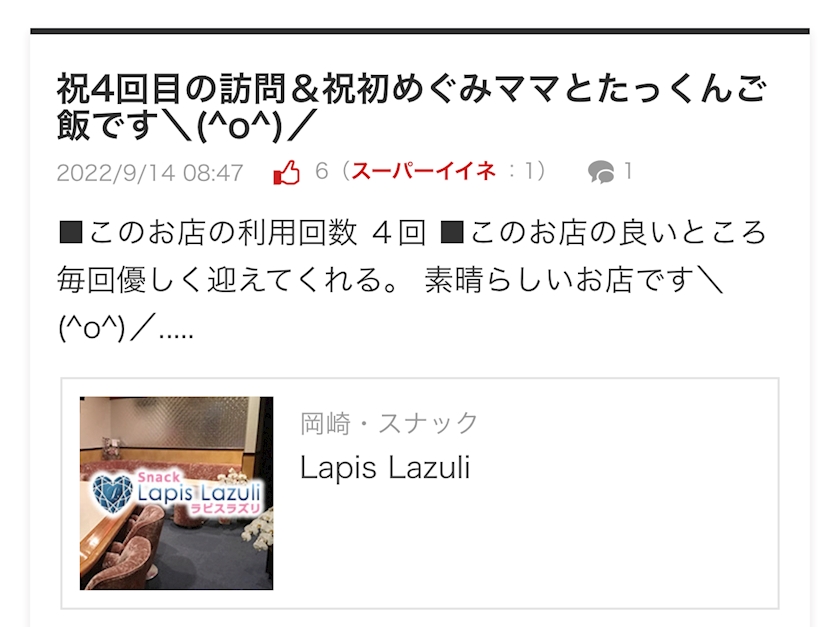
Task: Click the Lapis Lazuli shop name
Action: (385, 467)
